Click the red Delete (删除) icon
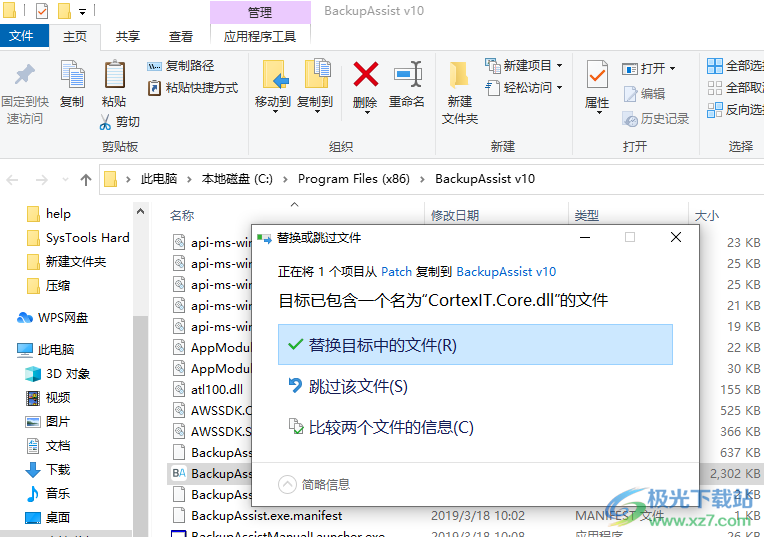 [365, 74]
